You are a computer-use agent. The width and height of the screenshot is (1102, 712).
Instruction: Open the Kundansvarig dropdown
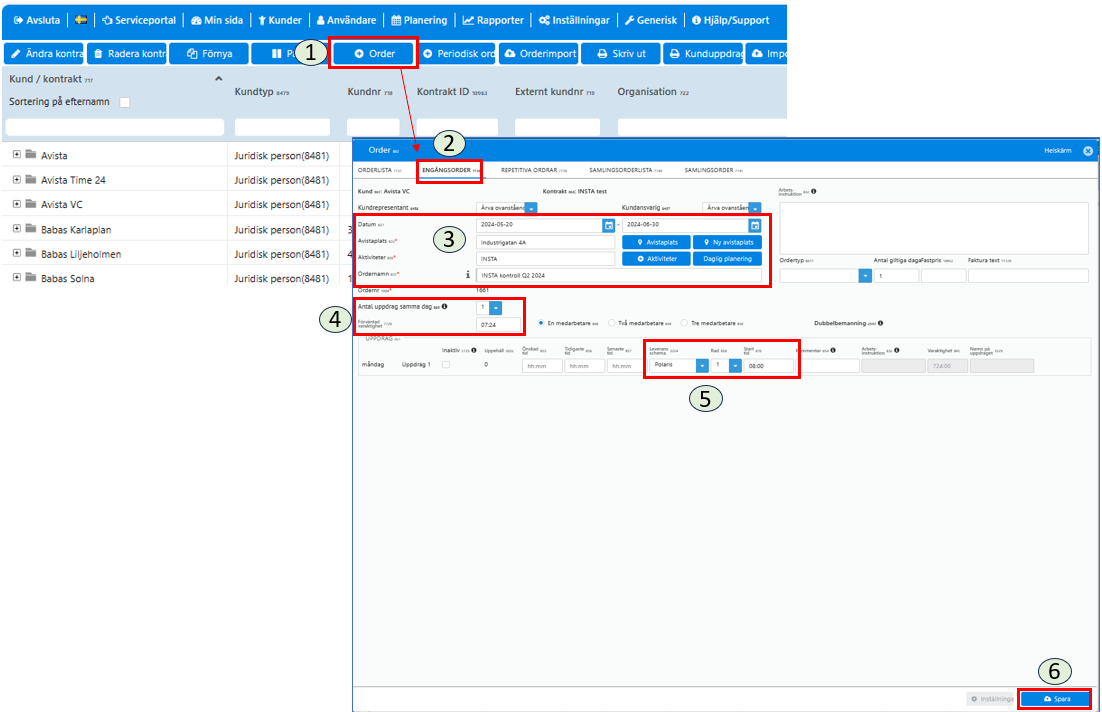point(755,208)
